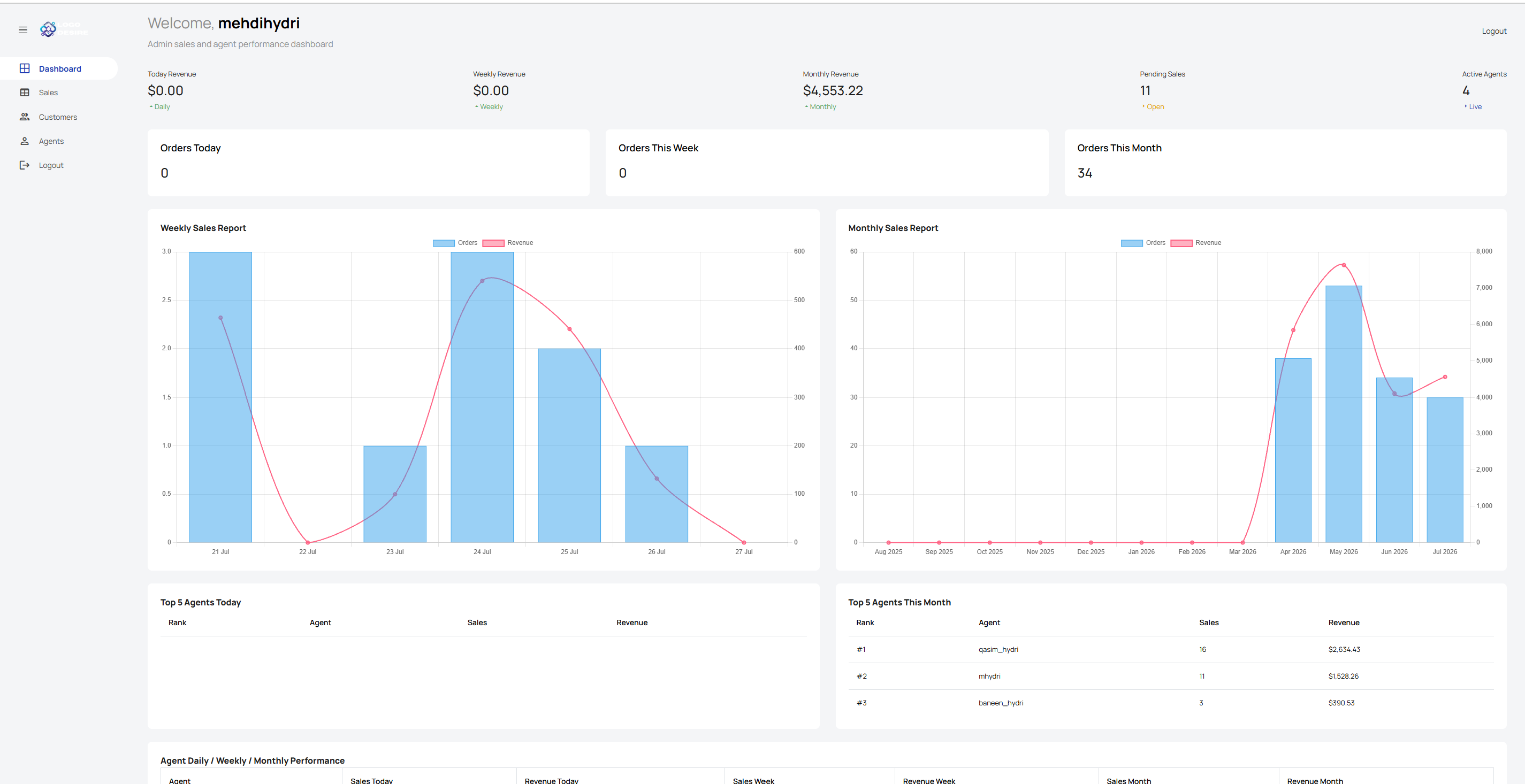Image resolution: width=1525 pixels, height=784 pixels.
Task: Click the Pending Sales count 11
Action: pos(1145,90)
